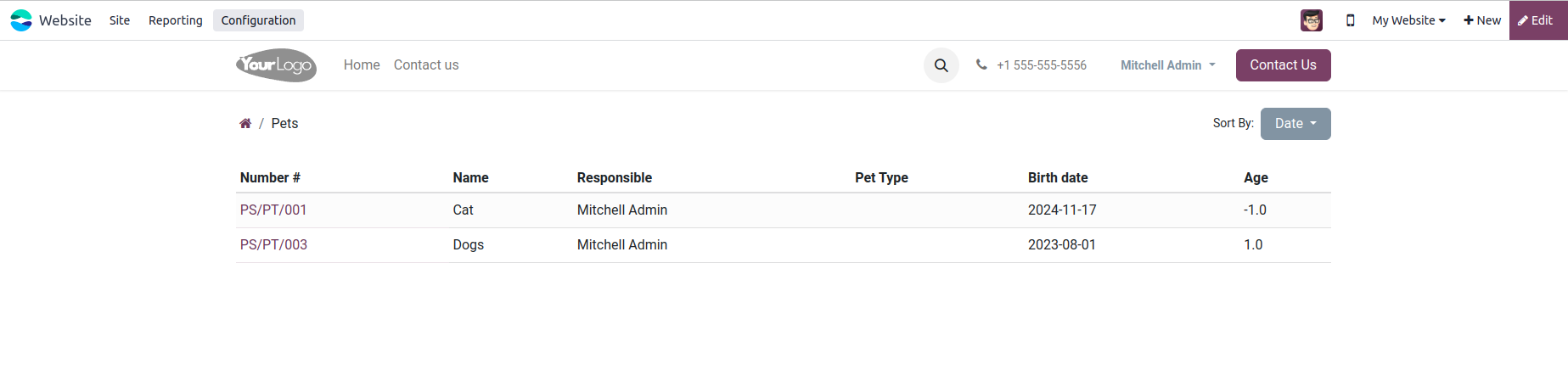The width and height of the screenshot is (1568, 375).
Task: Expand the Sort By Date dropdown
Action: coord(1295,124)
